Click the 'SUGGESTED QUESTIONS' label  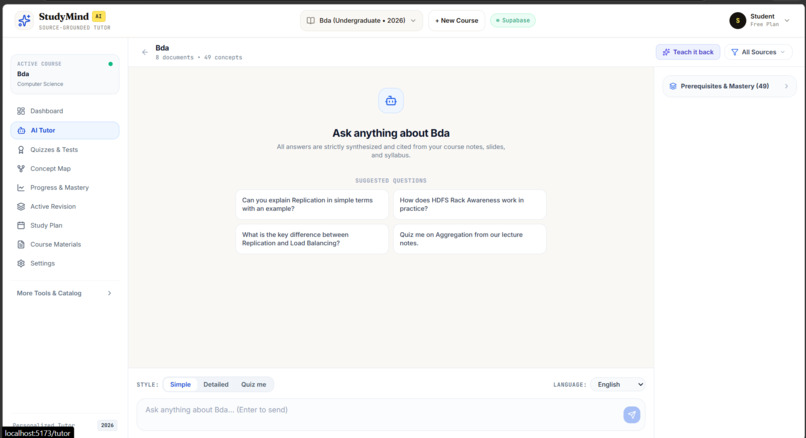[391, 181]
